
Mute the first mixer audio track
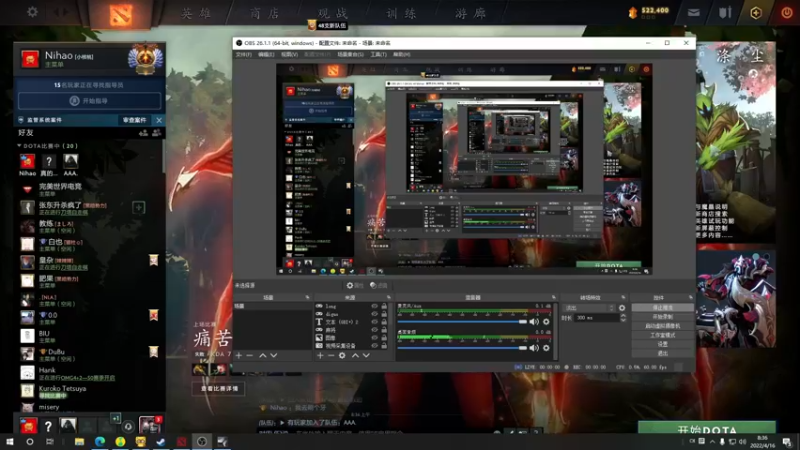(534, 322)
